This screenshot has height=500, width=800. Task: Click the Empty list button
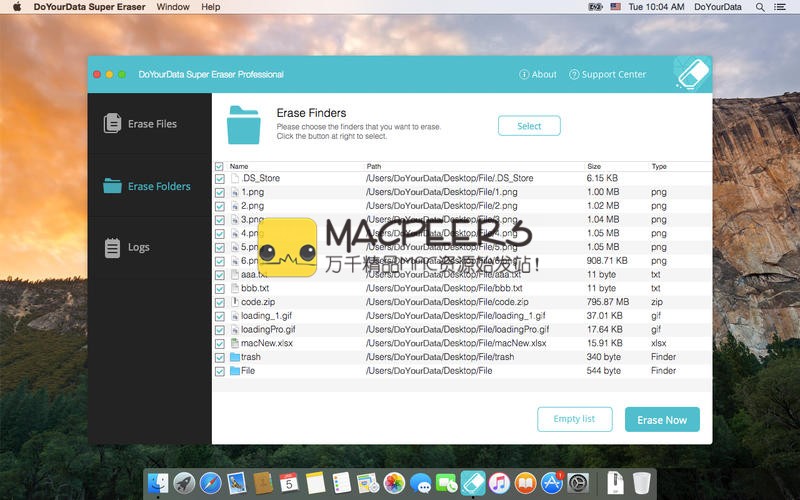pyautogui.click(x=574, y=419)
